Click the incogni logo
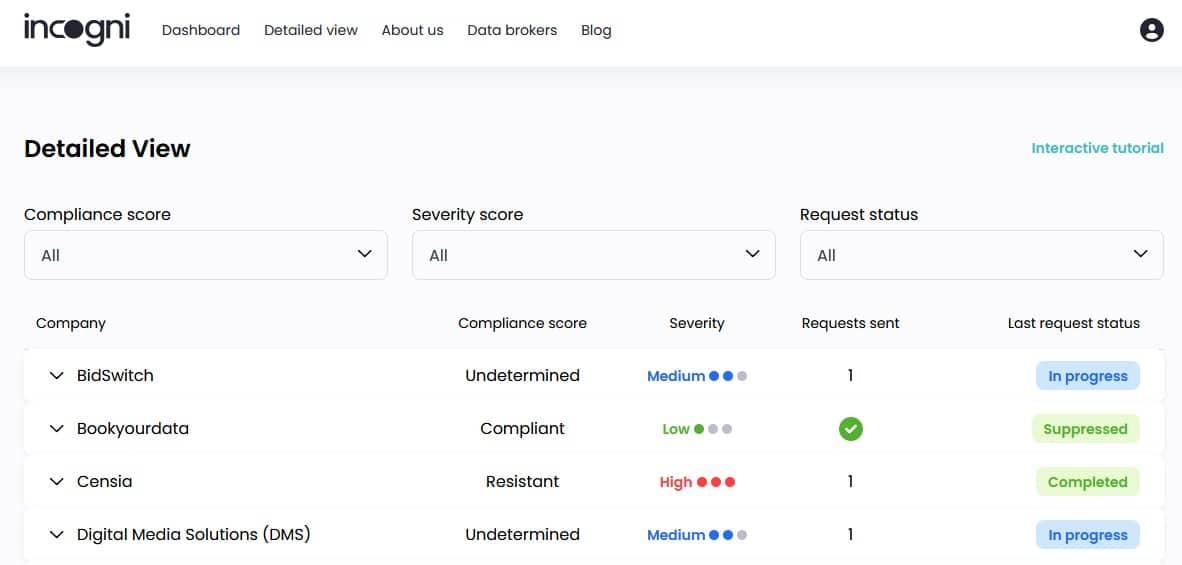Screen dimensions: 1182x565 [77, 29]
